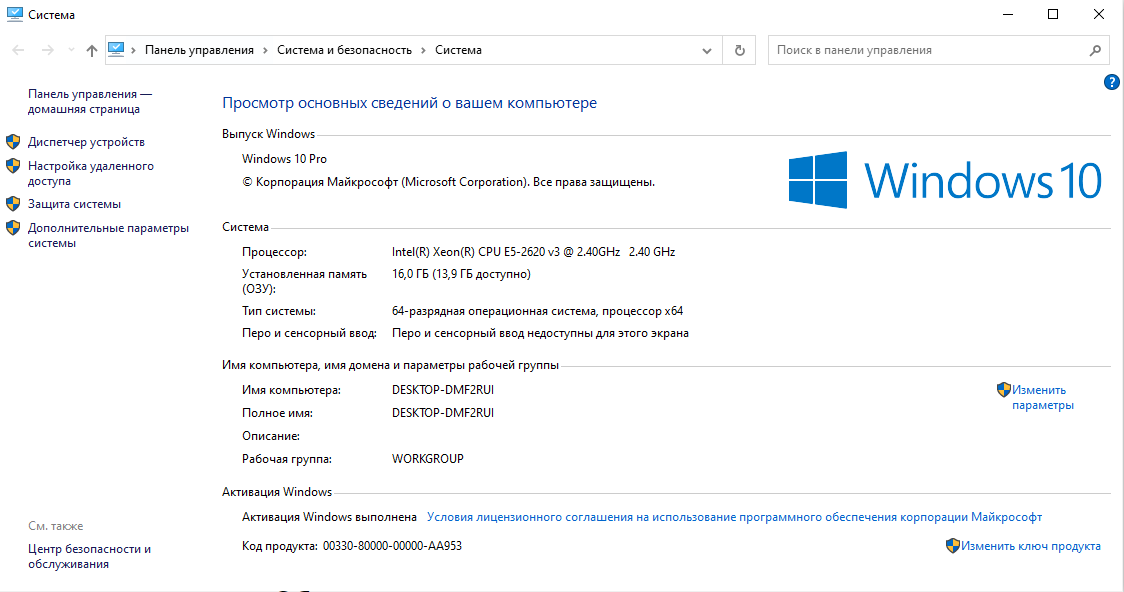Screen dimensions: 1124x592
Task: Click Активация Windows выполнена text
Action: (329, 517)
